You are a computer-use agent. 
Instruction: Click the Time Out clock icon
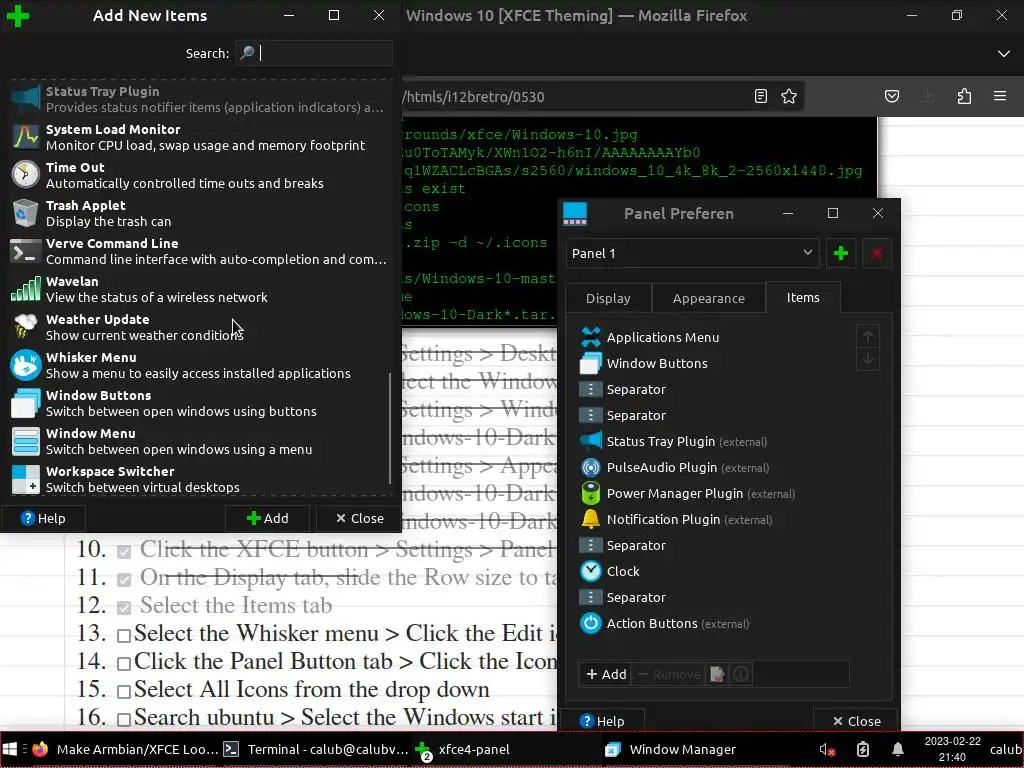(25, 174)
